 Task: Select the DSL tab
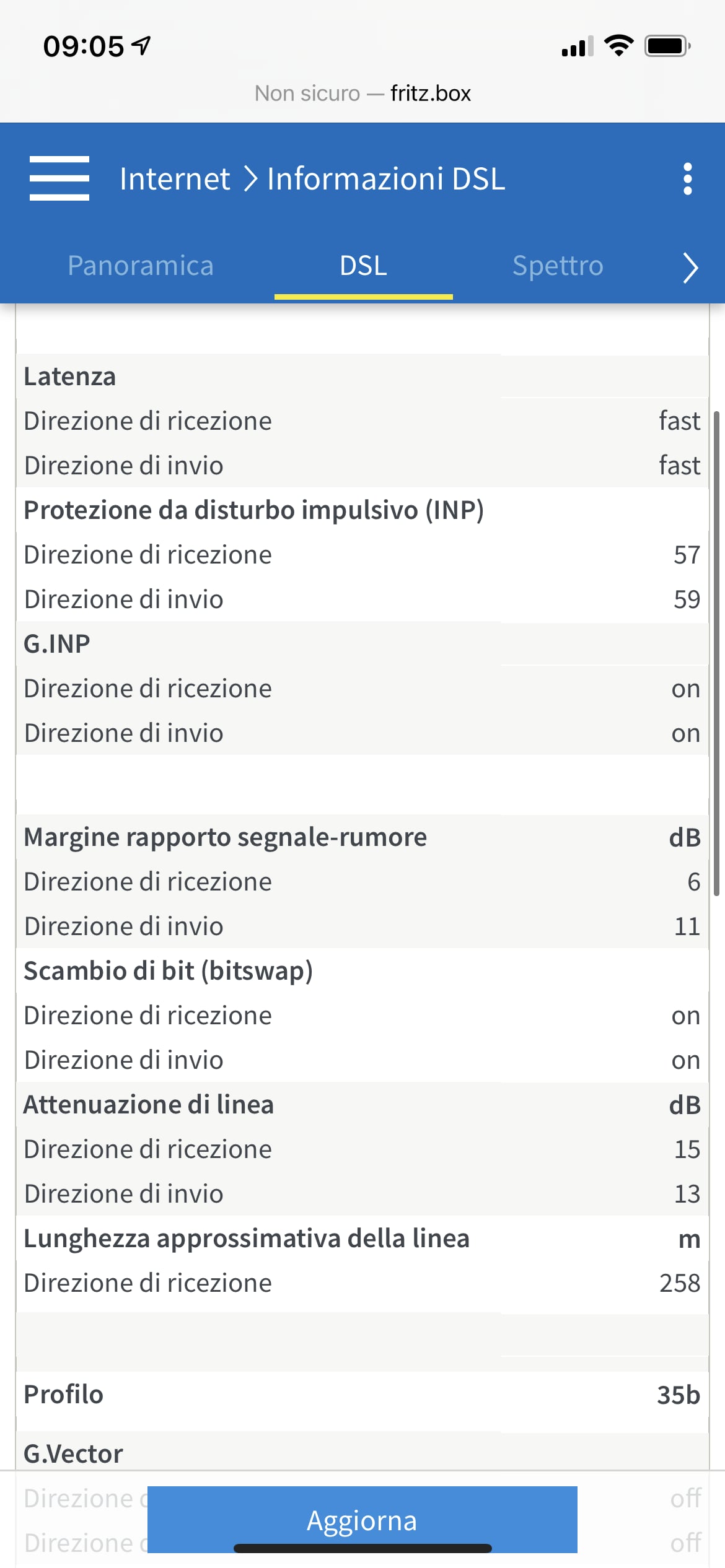[x=363, y=266]
